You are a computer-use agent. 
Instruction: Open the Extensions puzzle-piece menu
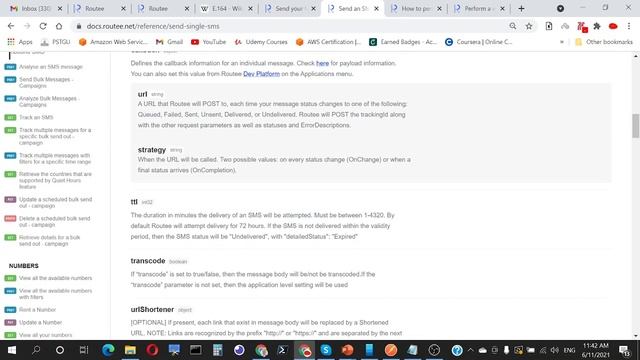[597, 26]
